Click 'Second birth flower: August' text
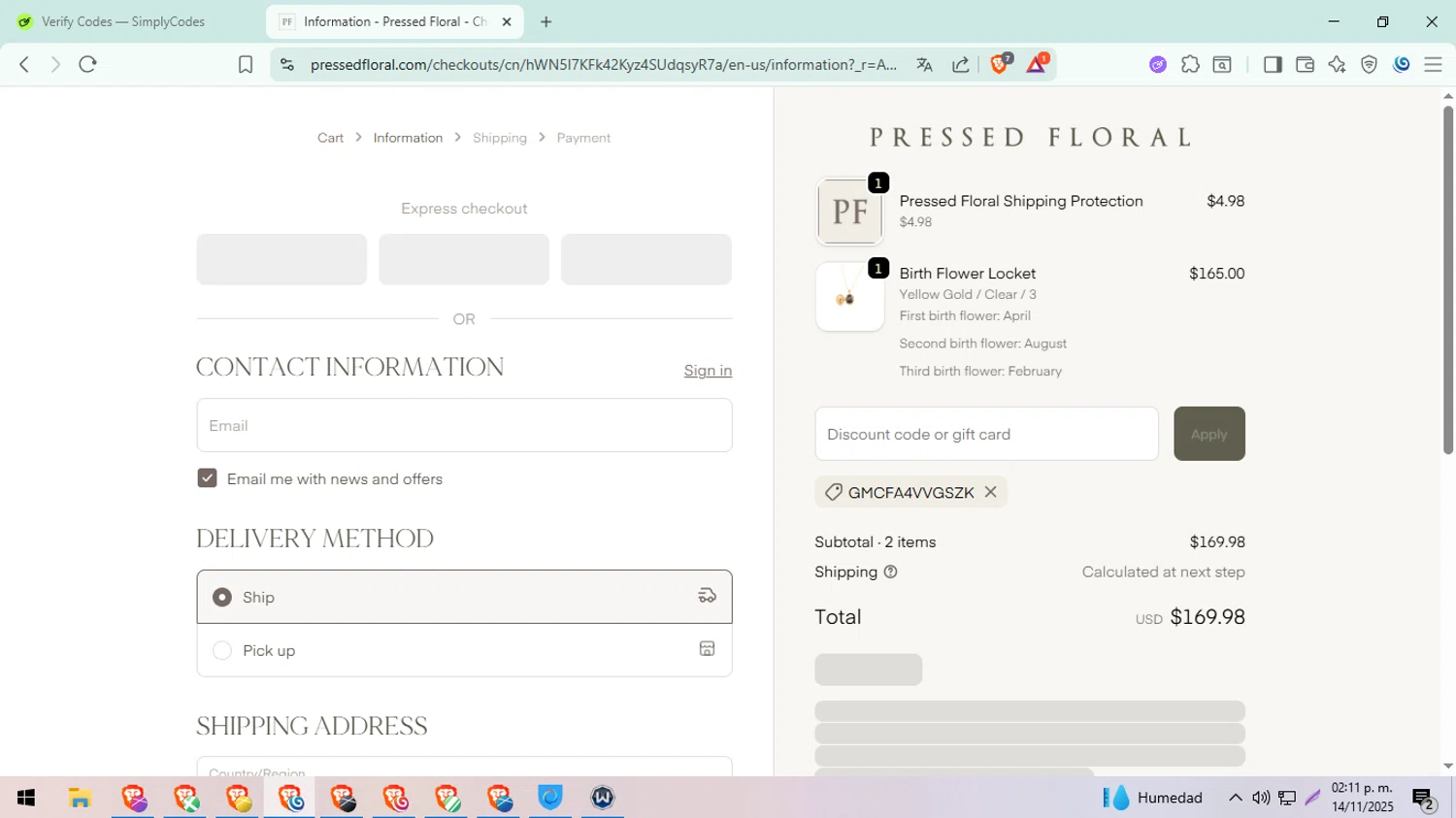Viewport: 1456px width, 818px height. coord(982,344)
